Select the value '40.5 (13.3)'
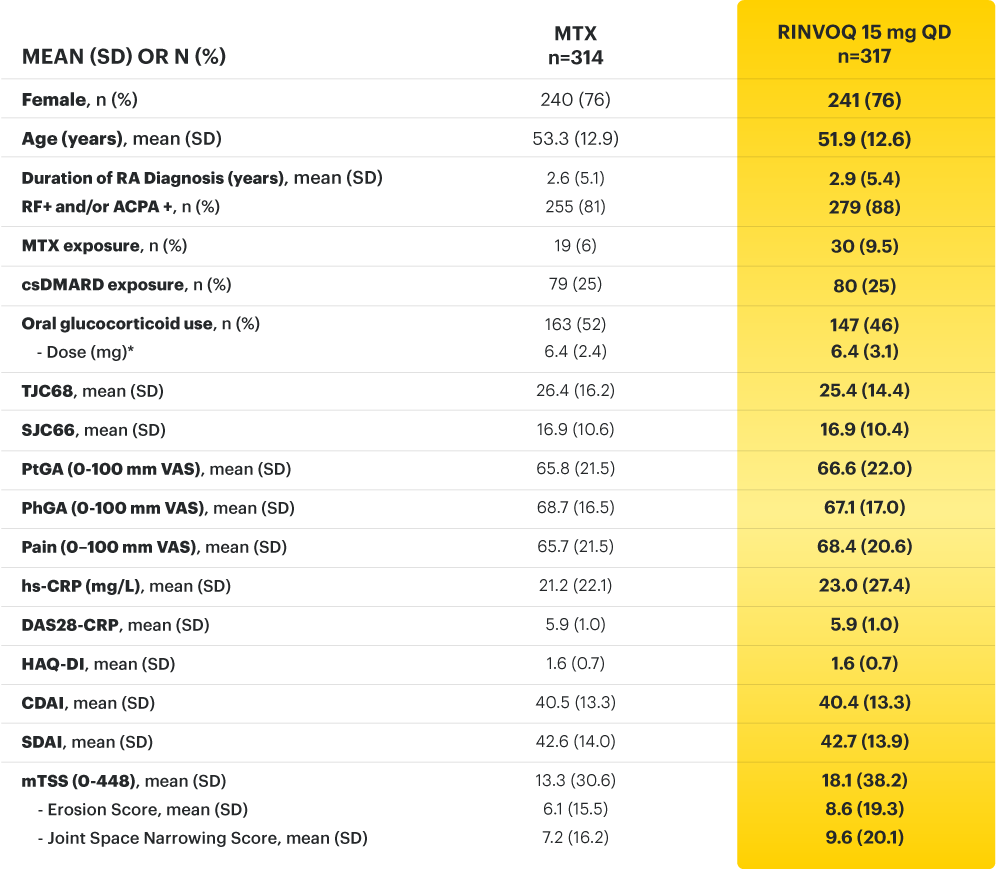The height and width of the screenshot is (869, 1000). [x=575, y=703]
